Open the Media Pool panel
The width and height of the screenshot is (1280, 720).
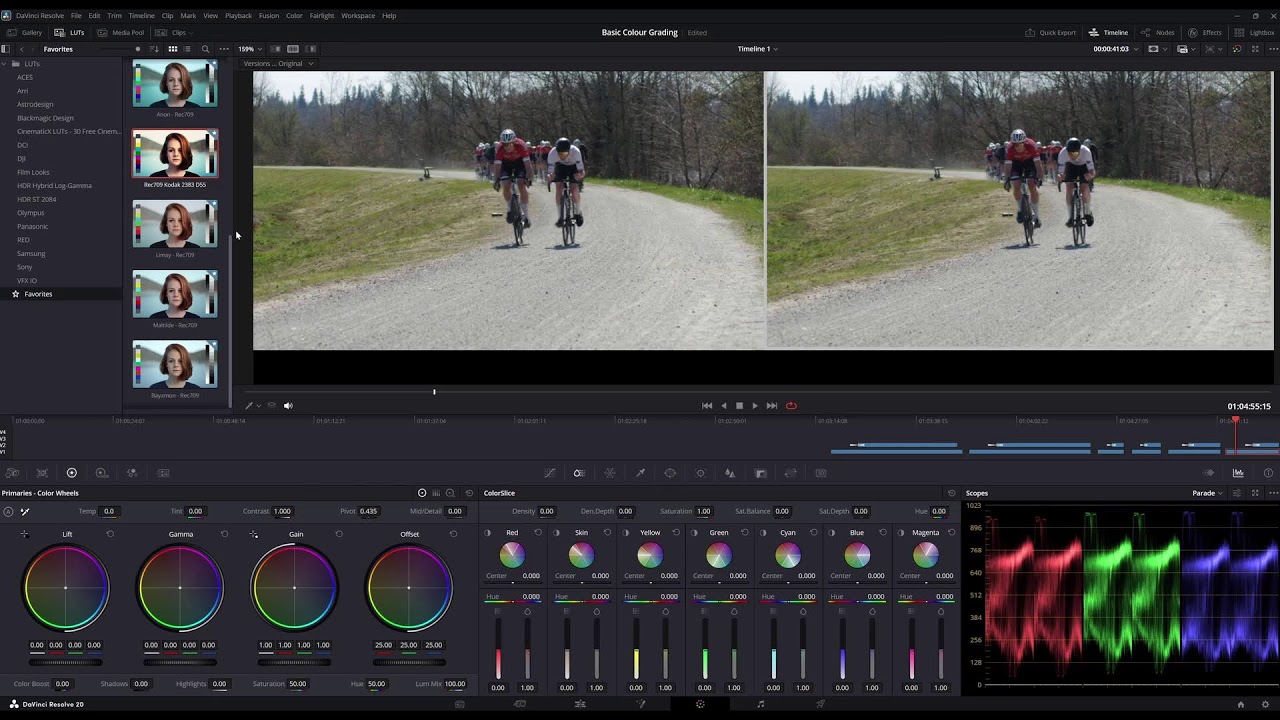click(x=121, y=32)
